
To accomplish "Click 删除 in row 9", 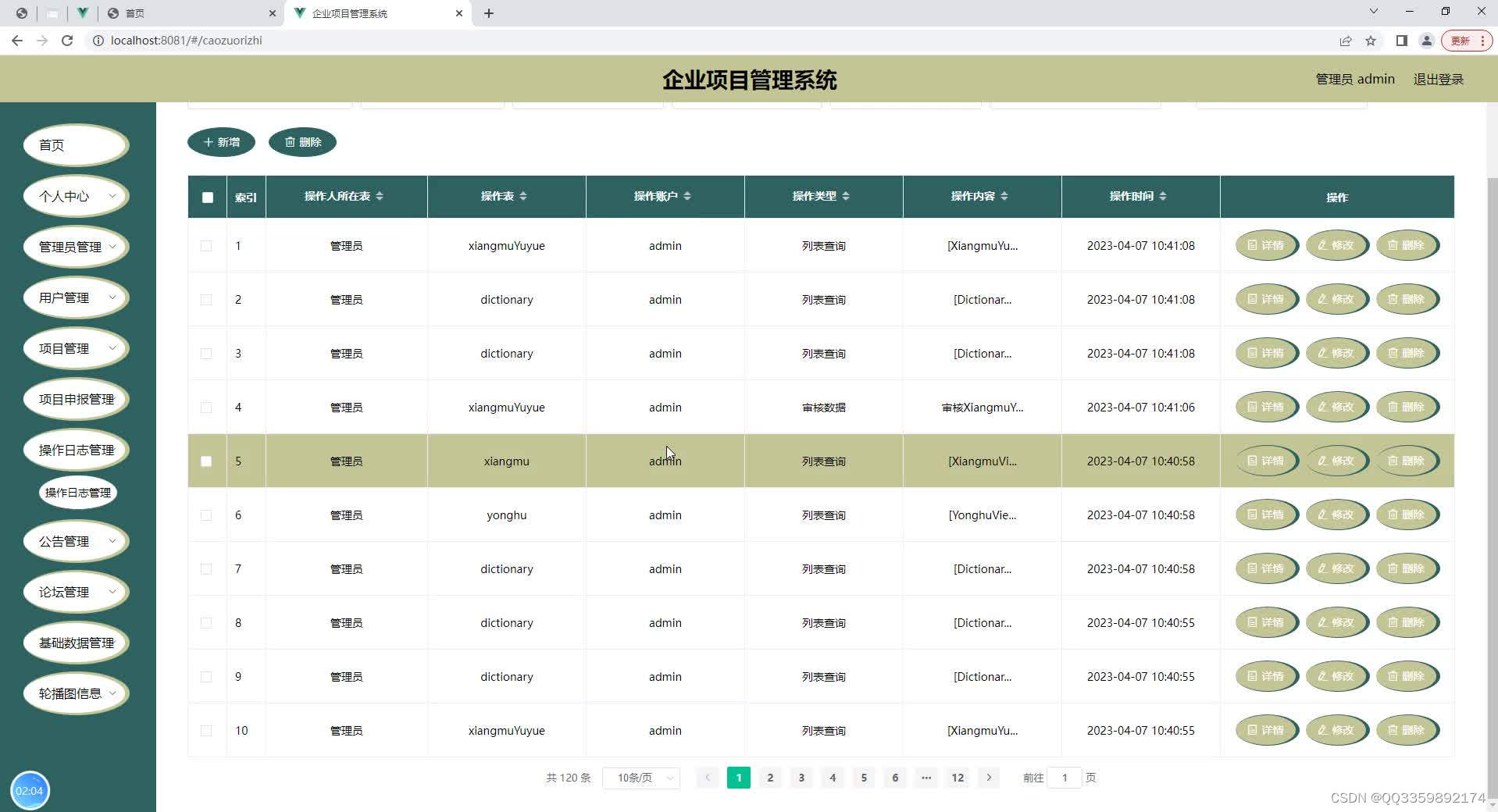I will tap(1407, 676).
